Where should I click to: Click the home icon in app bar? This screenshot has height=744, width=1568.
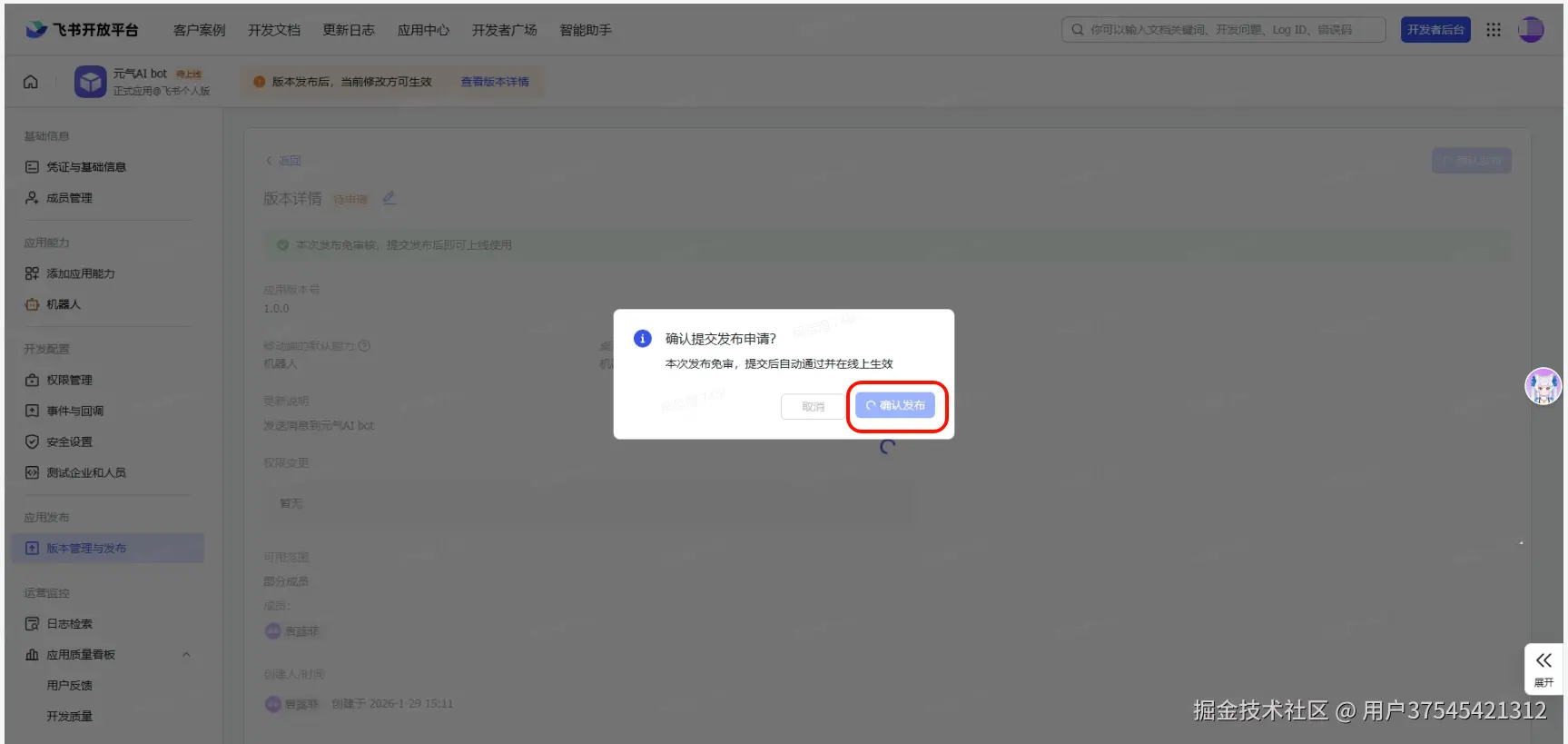31,82
